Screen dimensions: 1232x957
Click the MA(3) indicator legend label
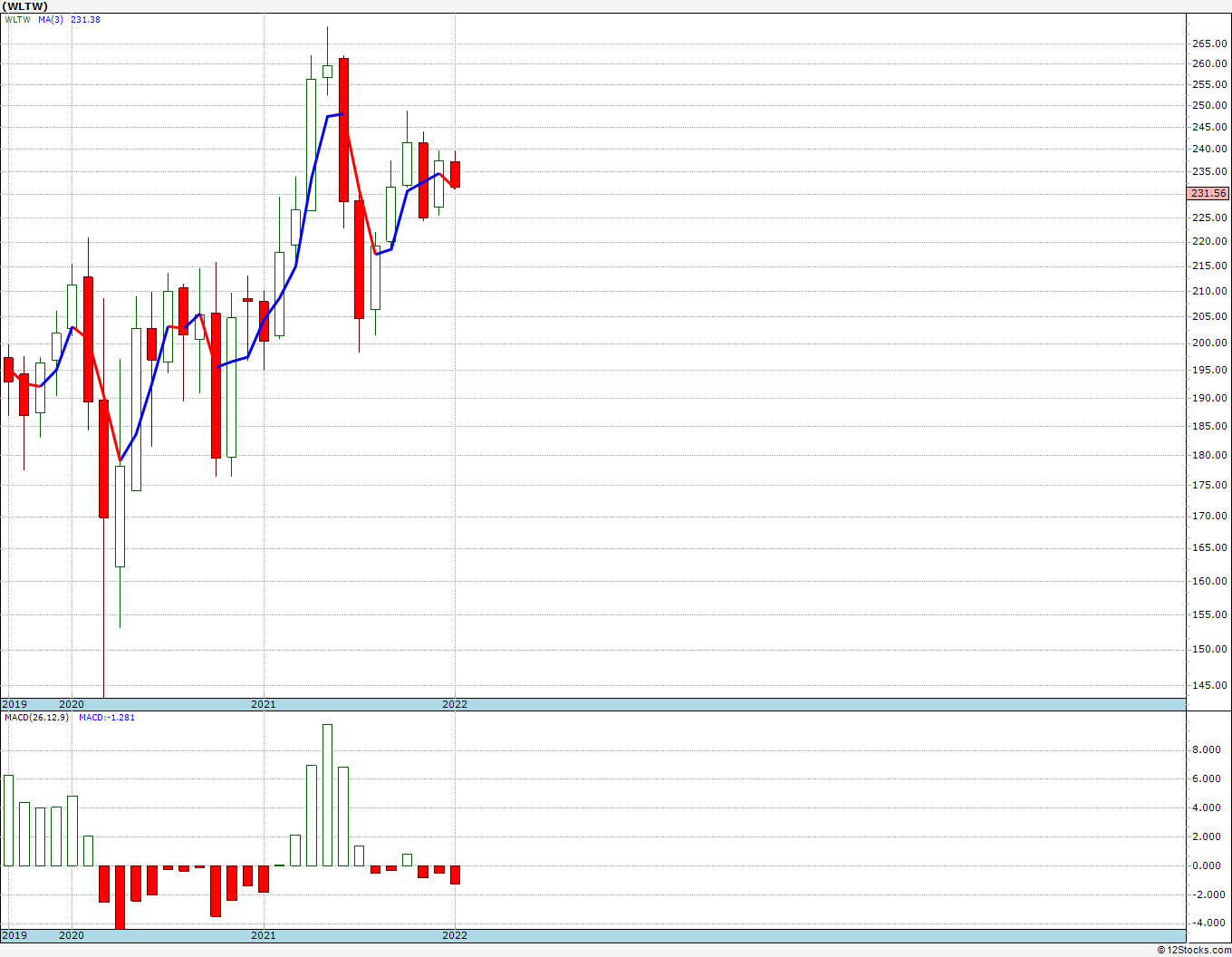coord(51,20)
